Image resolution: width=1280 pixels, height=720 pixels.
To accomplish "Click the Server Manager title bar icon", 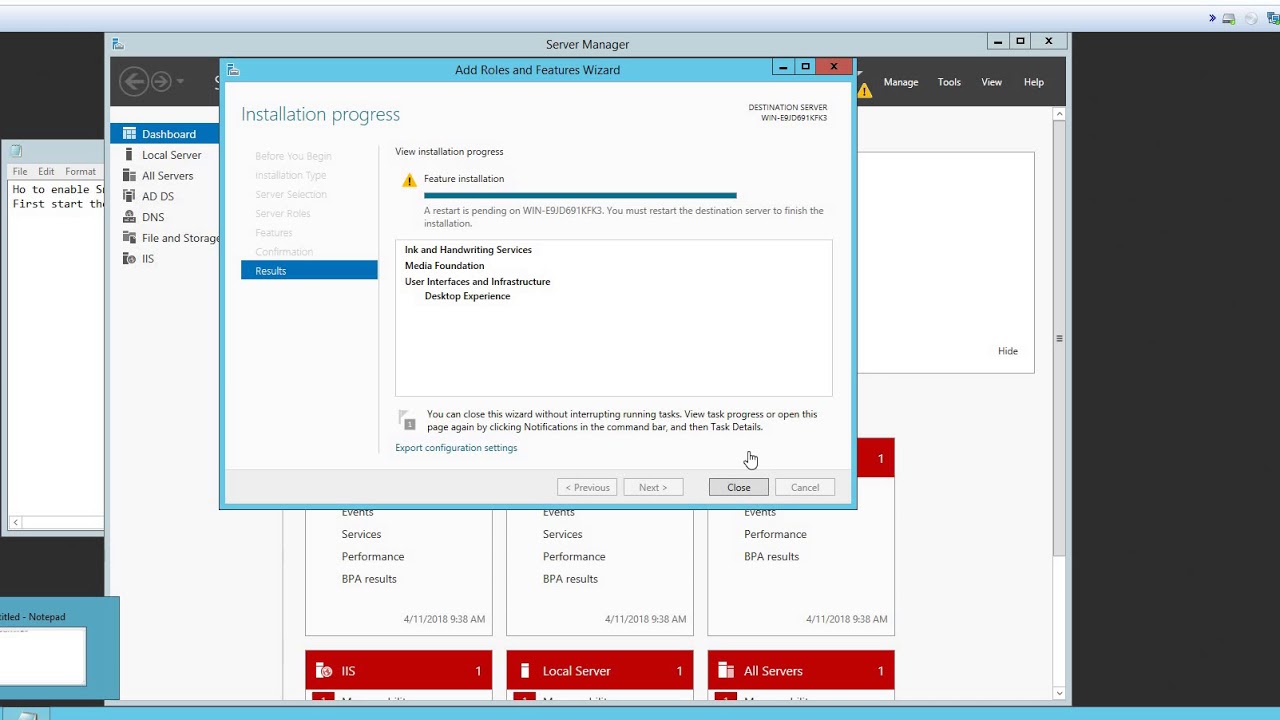I will (118, 44).
